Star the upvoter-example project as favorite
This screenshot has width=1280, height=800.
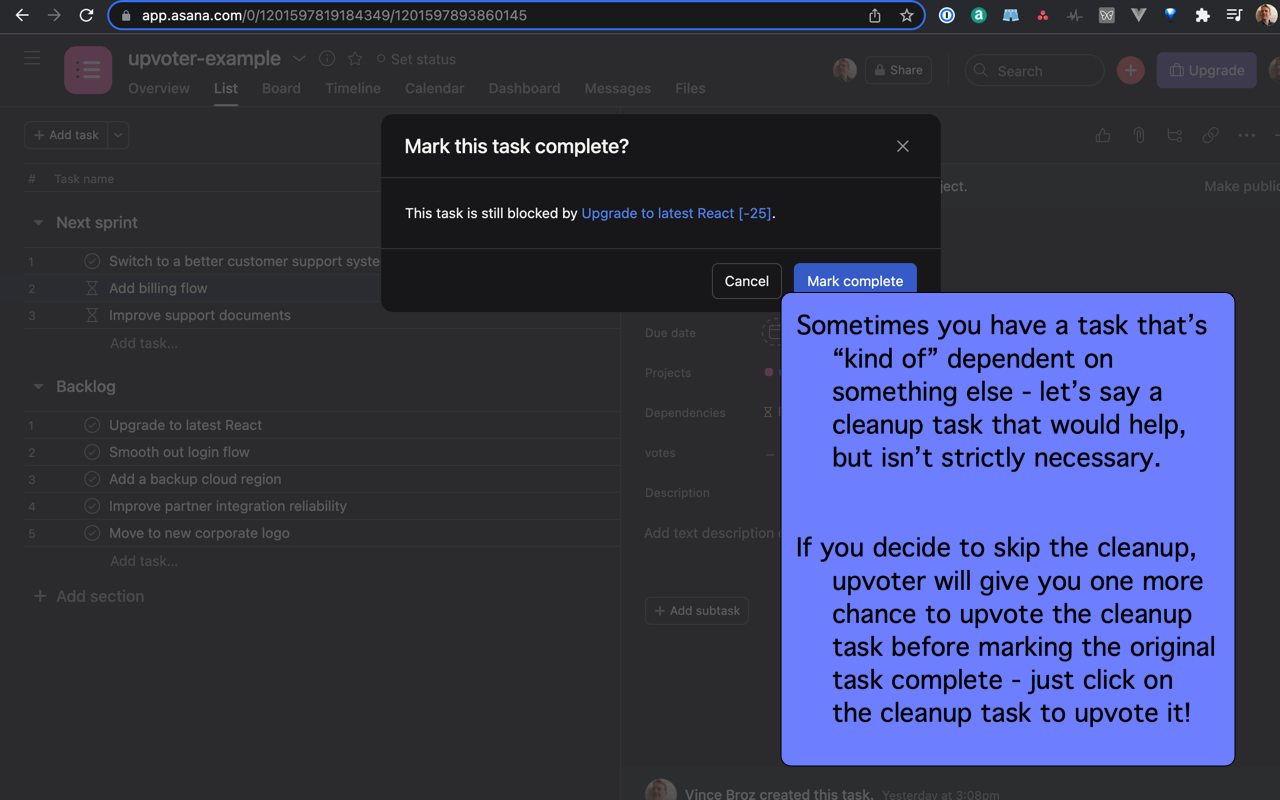(x=355, y=59)
